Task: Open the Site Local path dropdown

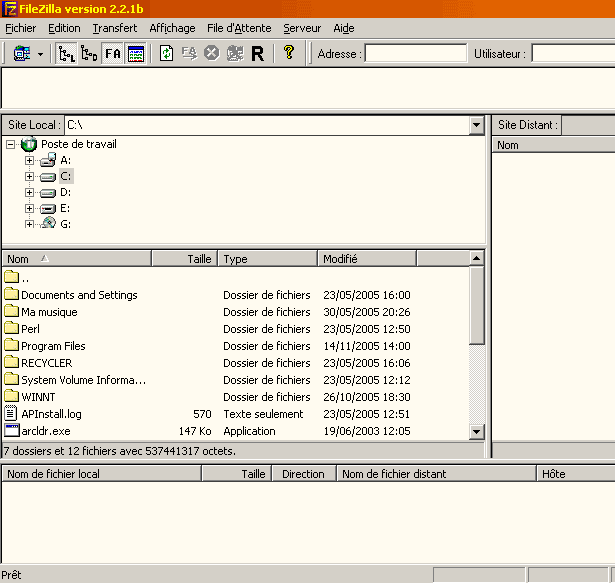Action: click(476, 125)
